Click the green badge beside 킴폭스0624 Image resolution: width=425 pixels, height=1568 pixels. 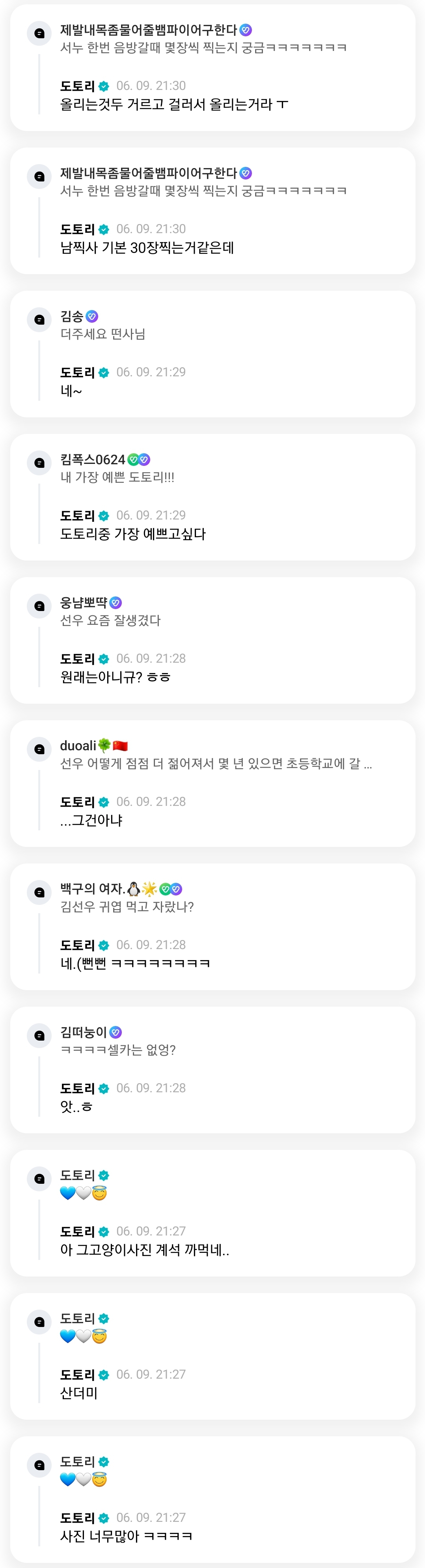point(133,460)
